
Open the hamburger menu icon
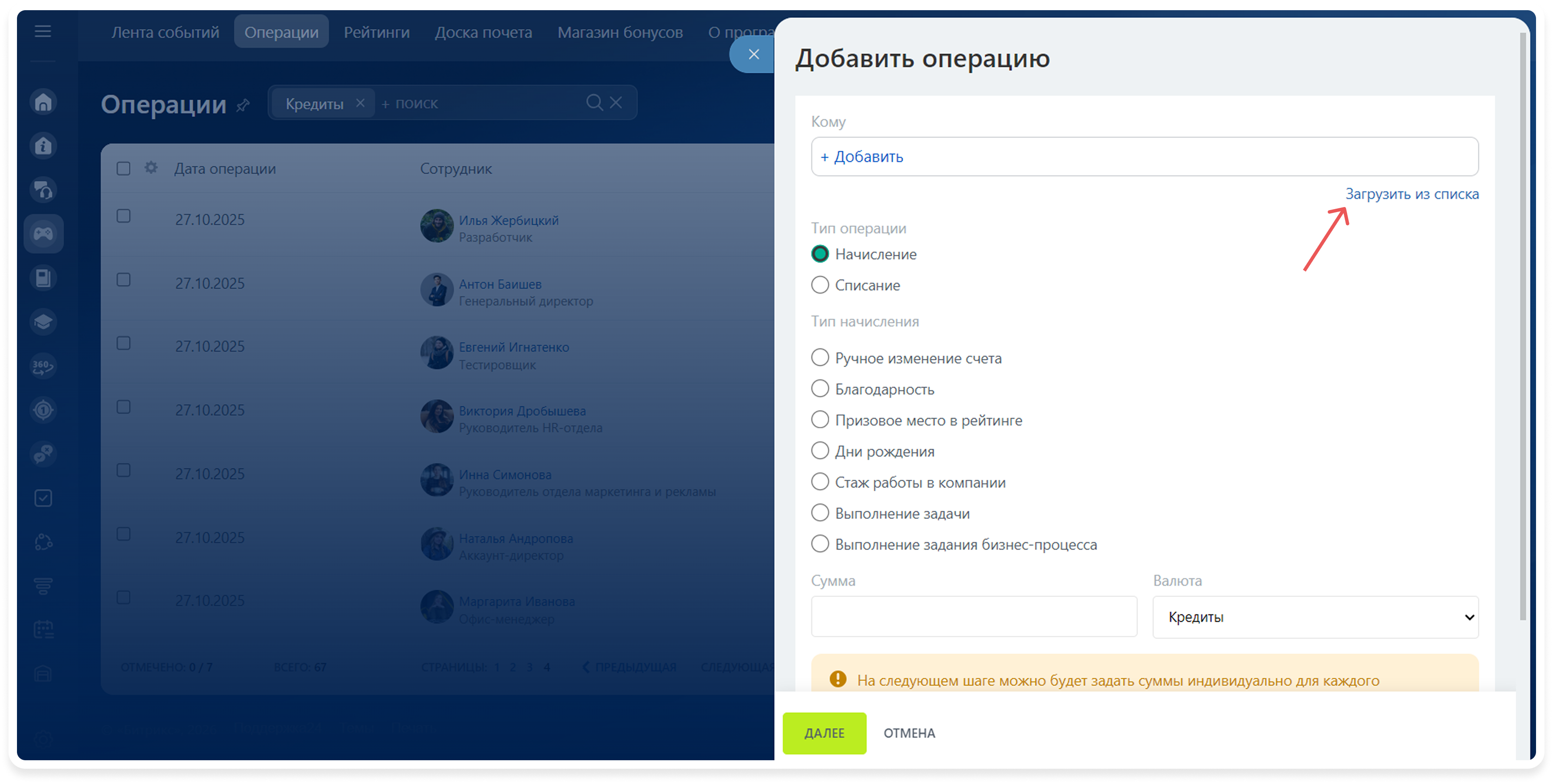pyautogui.click(x=43, y=31)
